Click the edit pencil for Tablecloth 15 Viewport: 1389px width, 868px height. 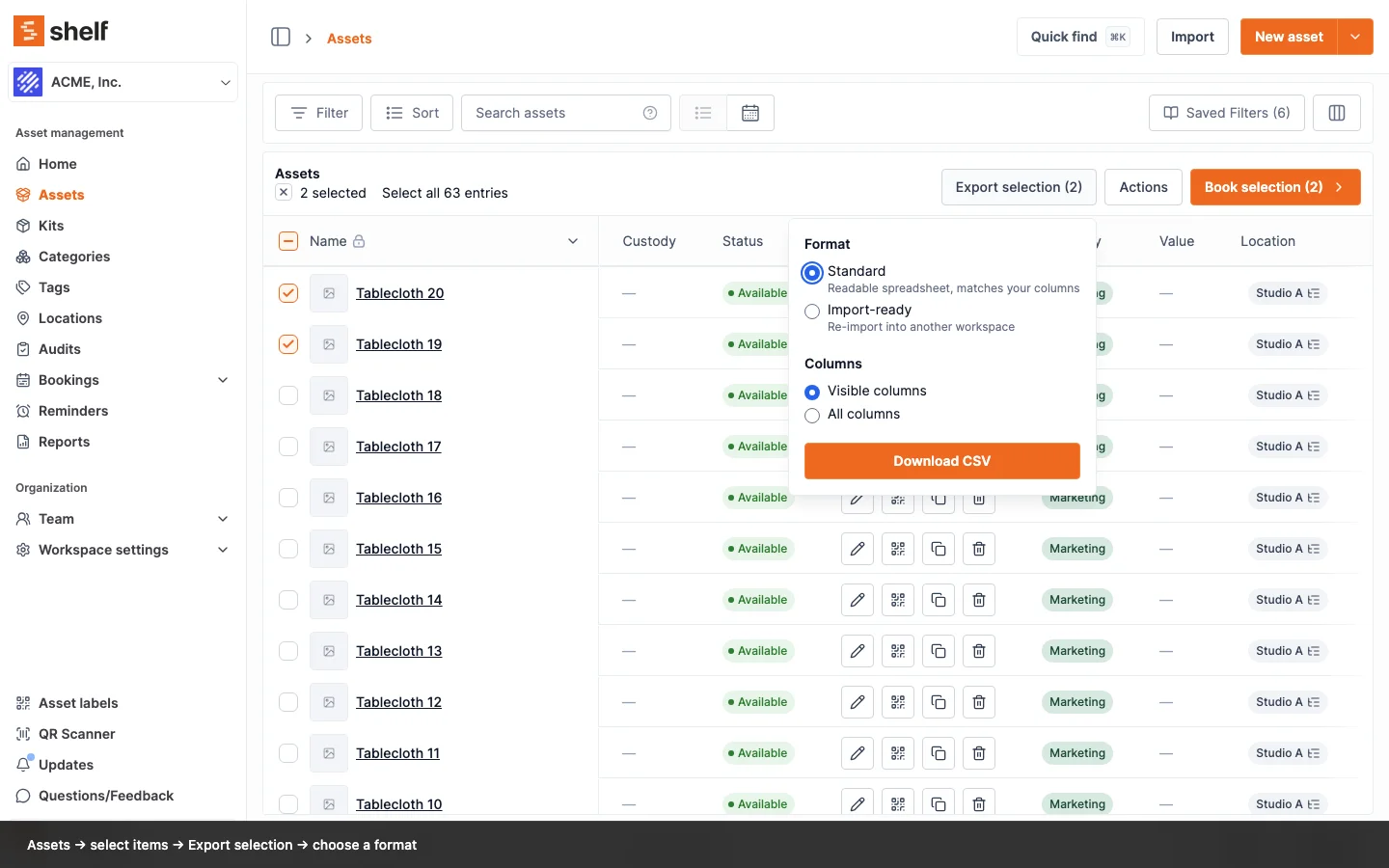coord(858,549)
